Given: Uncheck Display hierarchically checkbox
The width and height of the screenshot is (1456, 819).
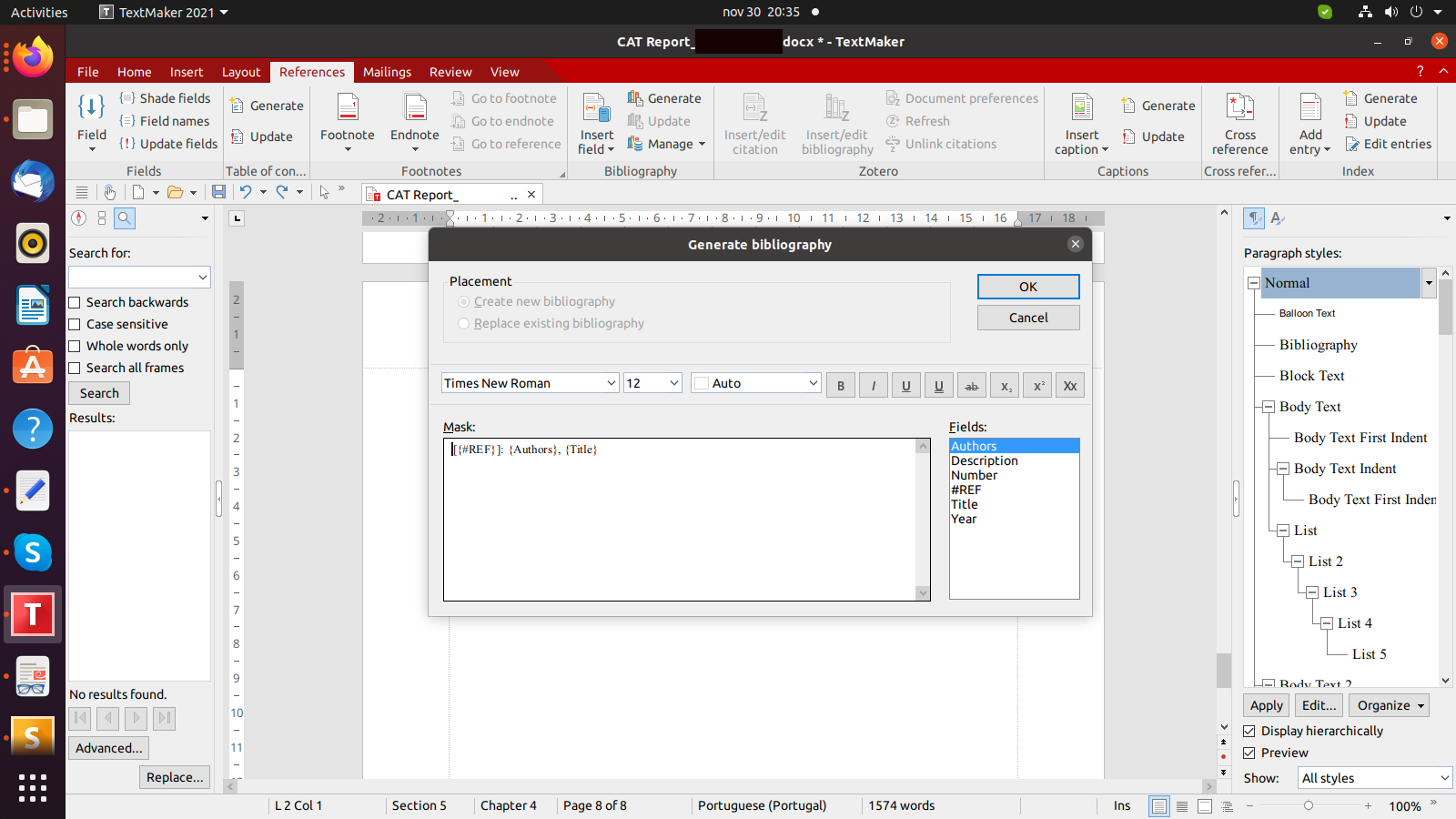Looking at the screenshot, I should pos(1249,731).
